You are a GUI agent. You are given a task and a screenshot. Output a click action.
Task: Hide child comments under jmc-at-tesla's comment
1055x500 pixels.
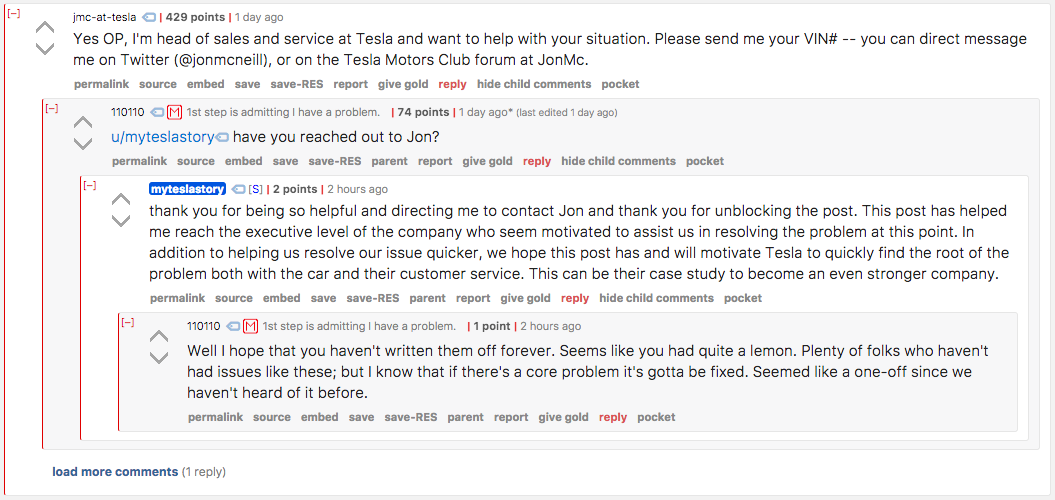click(534, 84)
